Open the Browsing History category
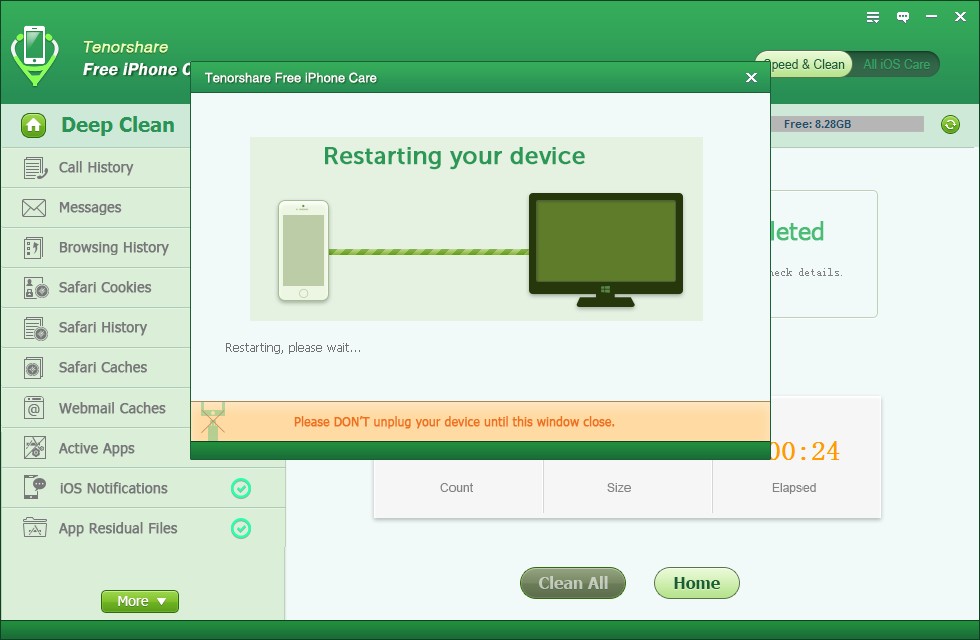The height and width of the screenshot is (640, 980). point(96,248)
